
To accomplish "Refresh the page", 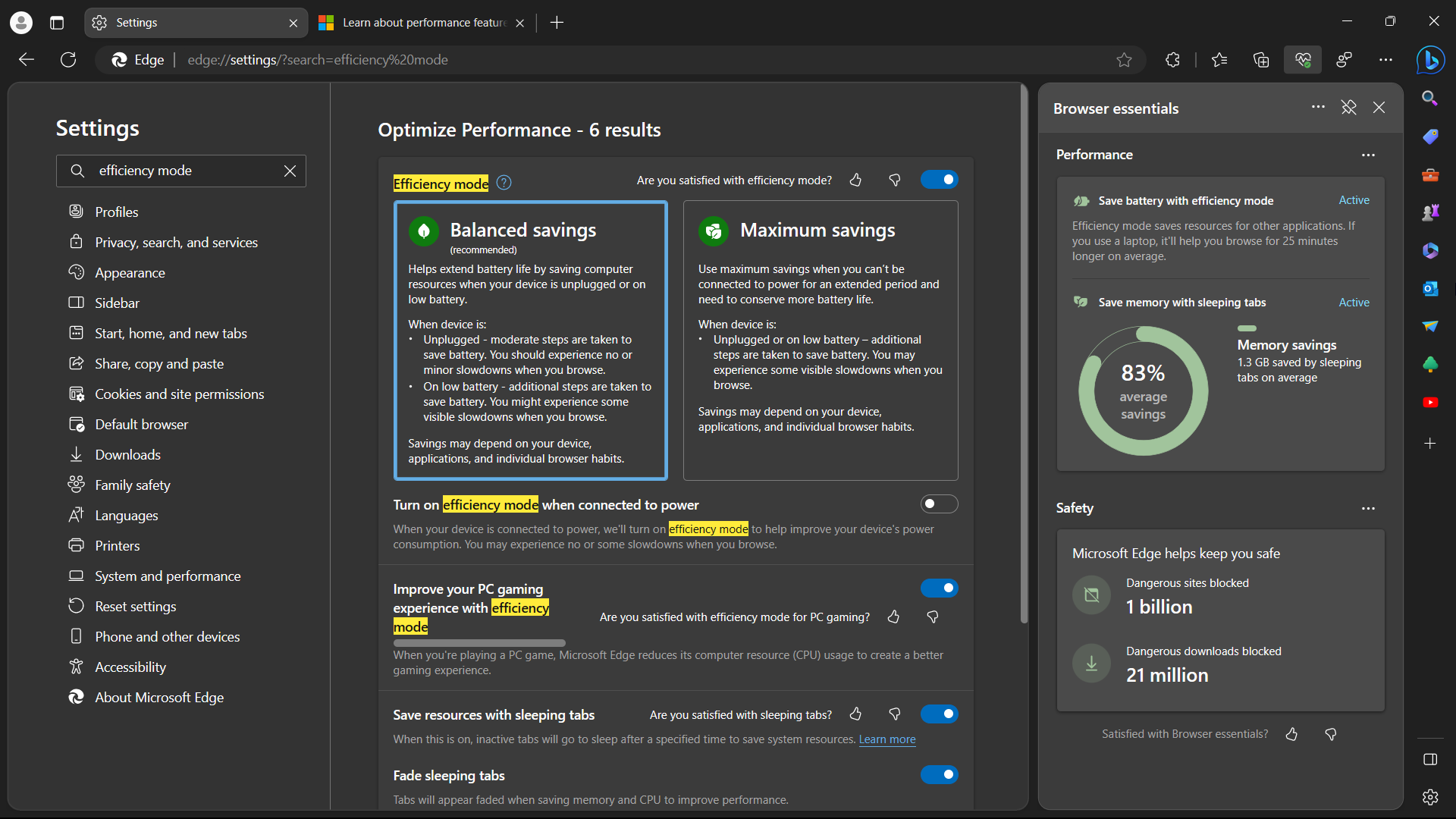I will [68, 60].
